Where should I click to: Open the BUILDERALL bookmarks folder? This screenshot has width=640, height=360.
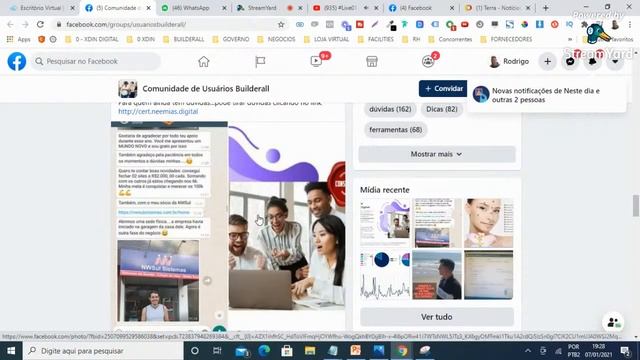pyautogui.click(x=183, y=39)
